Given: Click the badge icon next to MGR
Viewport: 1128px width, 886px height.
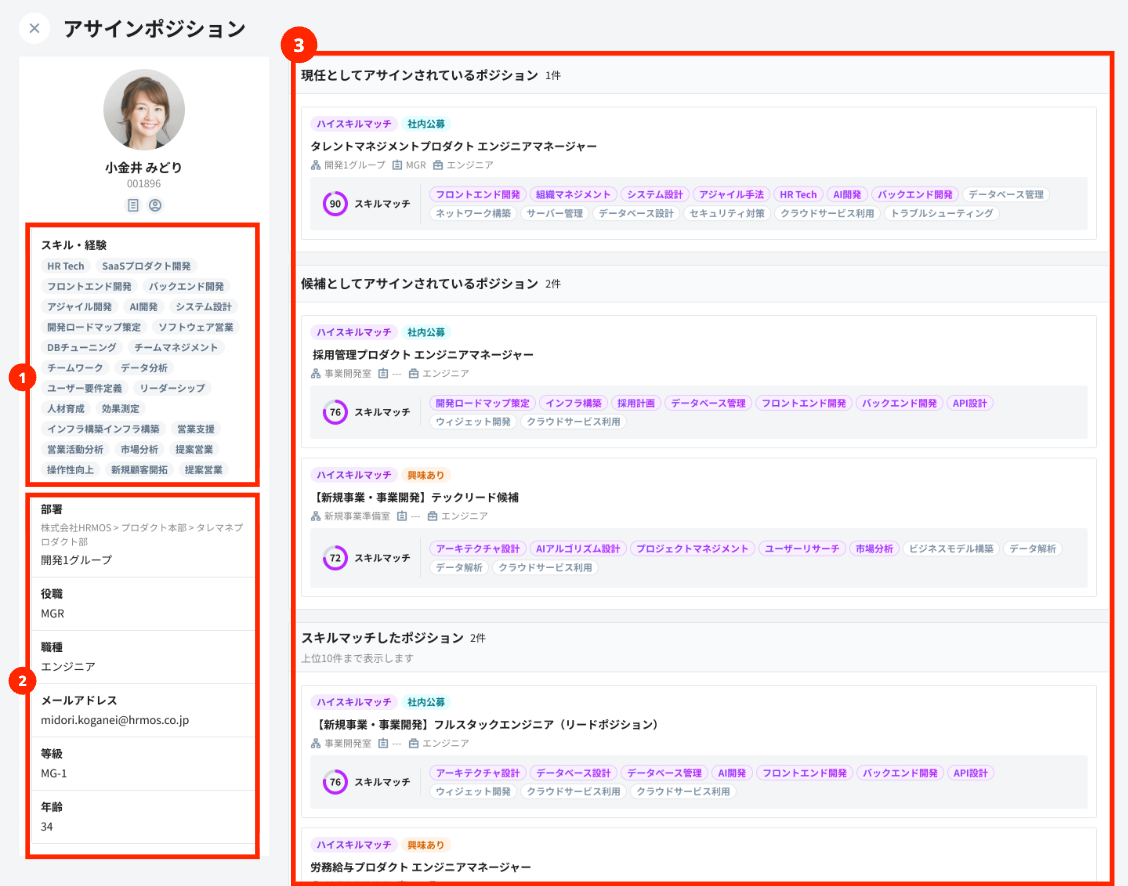Looking at the screenshot, I should click(397, 165).
